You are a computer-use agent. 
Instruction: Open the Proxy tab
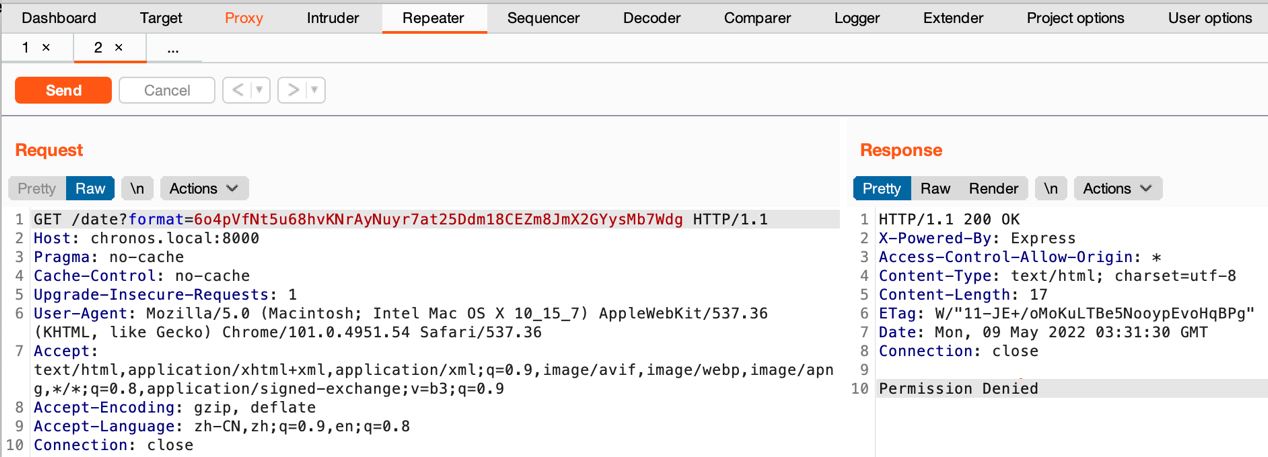tap(244, 18)
